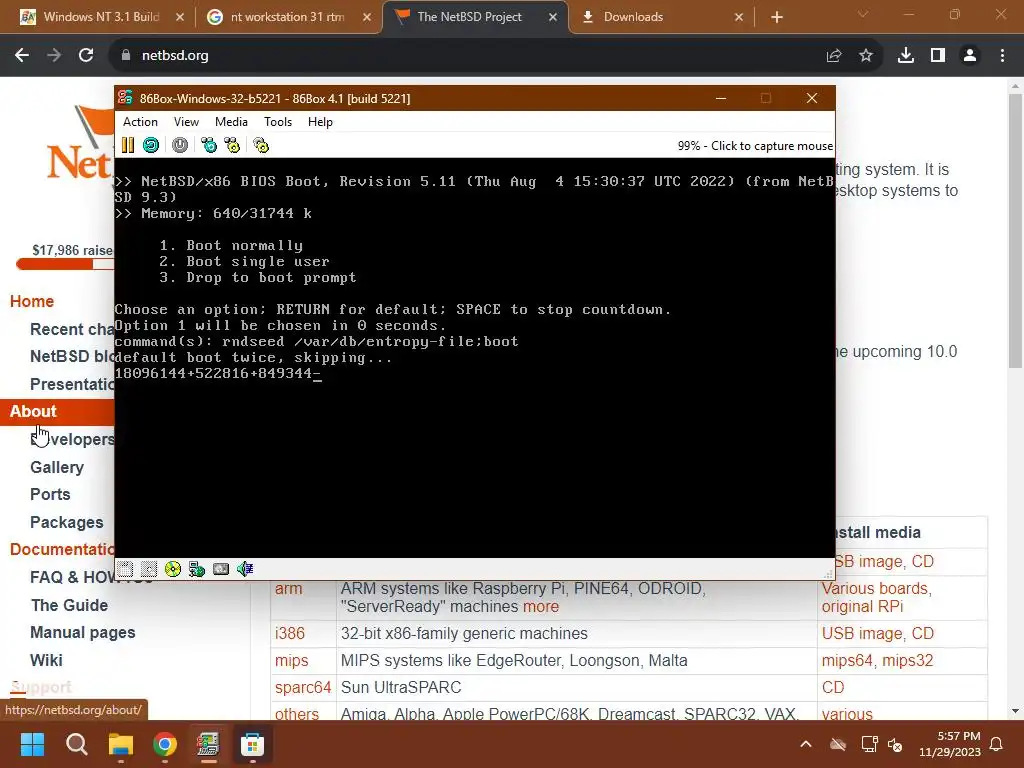
Task: Close the Windows NT 3.1 Build tab
Action: pyautogui.click(x=180, y=17)
